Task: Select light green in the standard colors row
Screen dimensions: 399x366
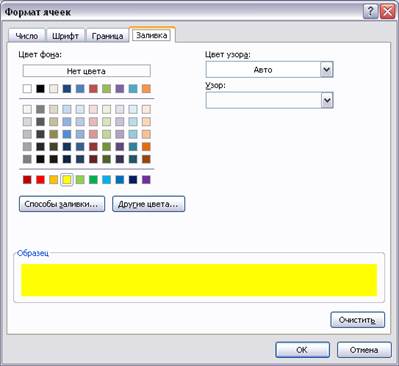Action: tap(80, 180)
